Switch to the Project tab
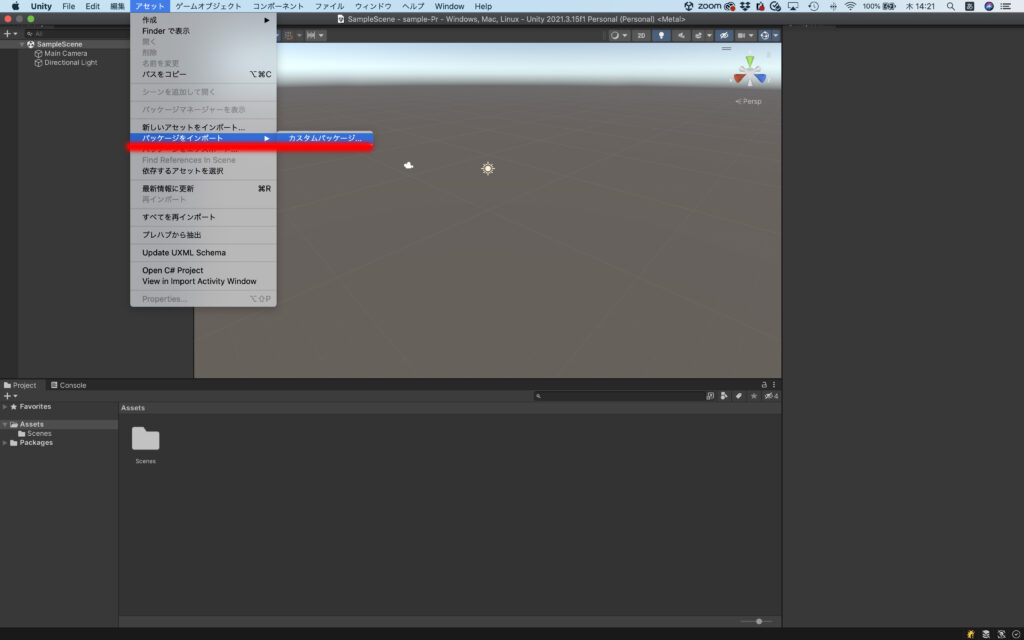Image resolution: width=1024 pixels, height=640 pixels. tap(20, 385)
